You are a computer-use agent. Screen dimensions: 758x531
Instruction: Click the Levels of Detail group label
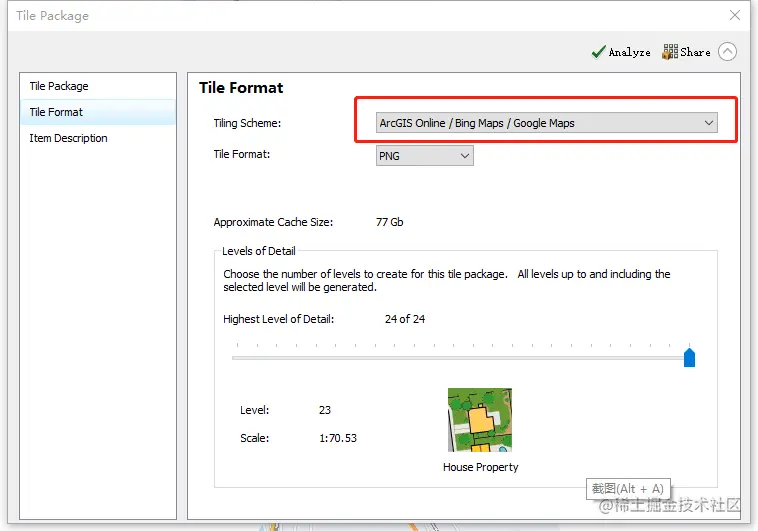259,251
